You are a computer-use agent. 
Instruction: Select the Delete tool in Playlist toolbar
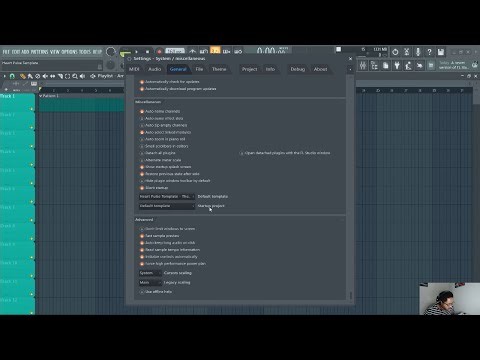tap(38, 76)
